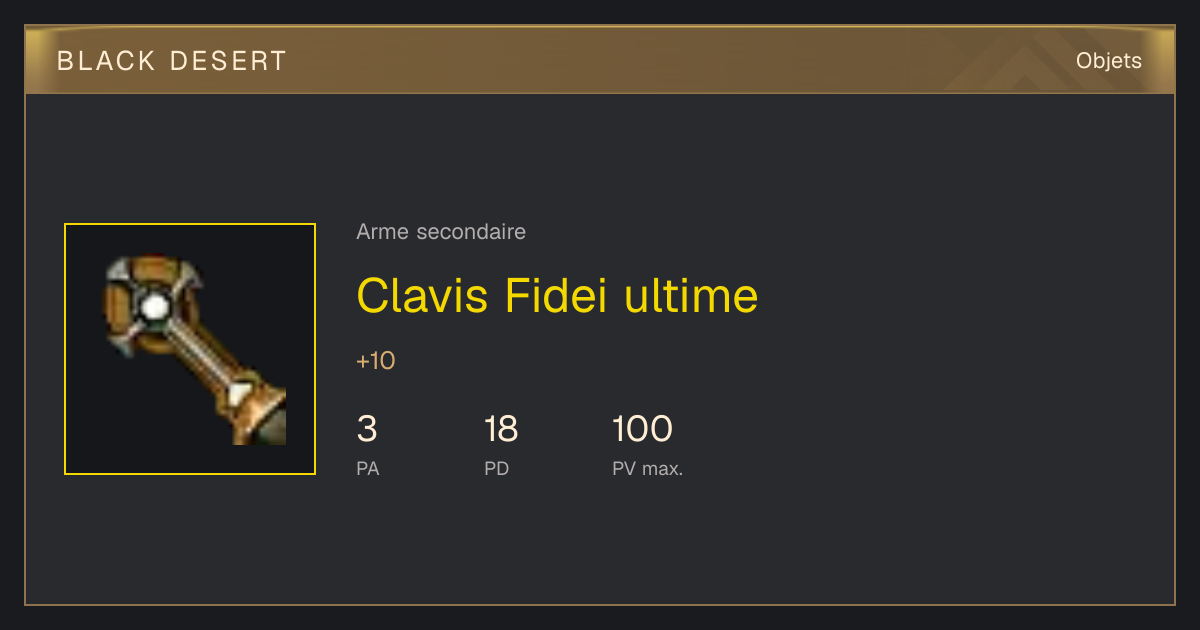The height and width of the screenshot is (630, 1200).
Task: Select the PA stat label
Action: (x=368, y=469)
